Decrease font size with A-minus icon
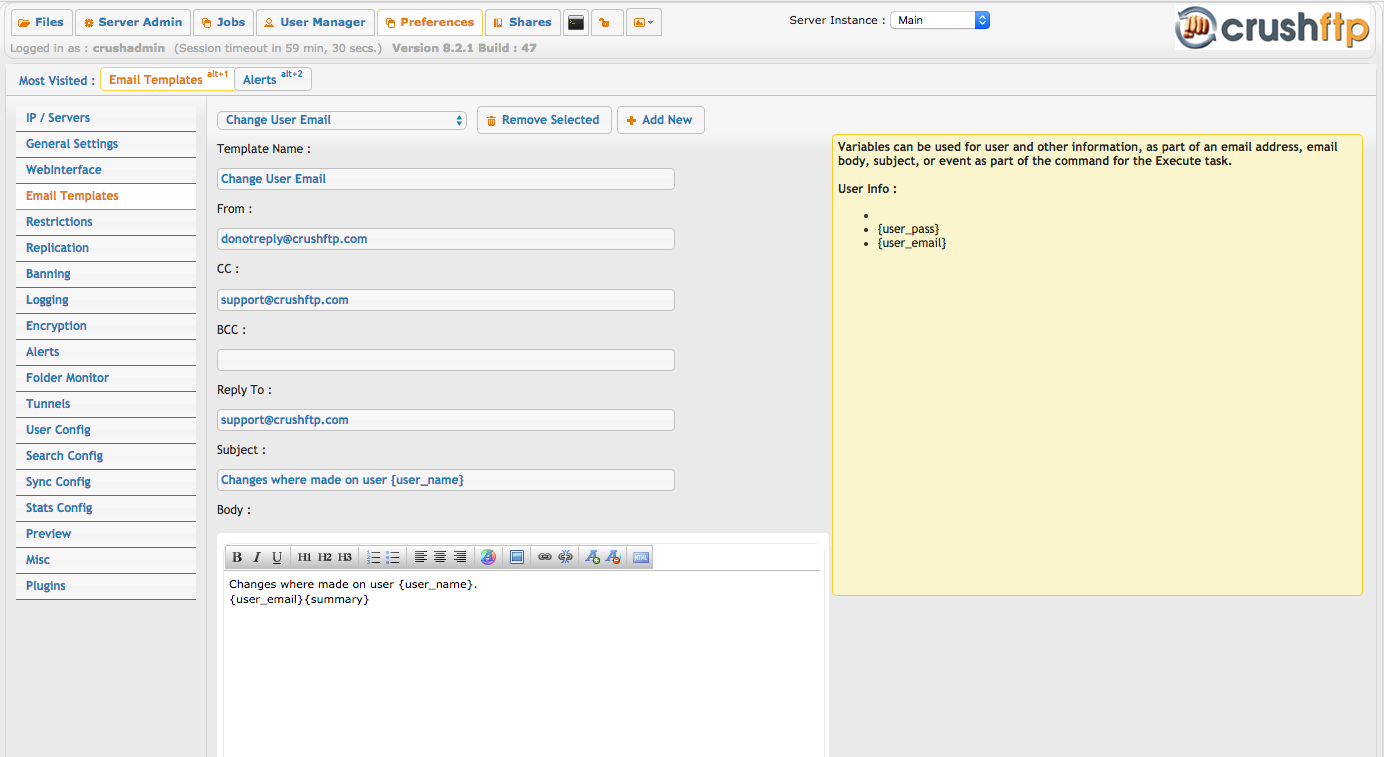 613,557
